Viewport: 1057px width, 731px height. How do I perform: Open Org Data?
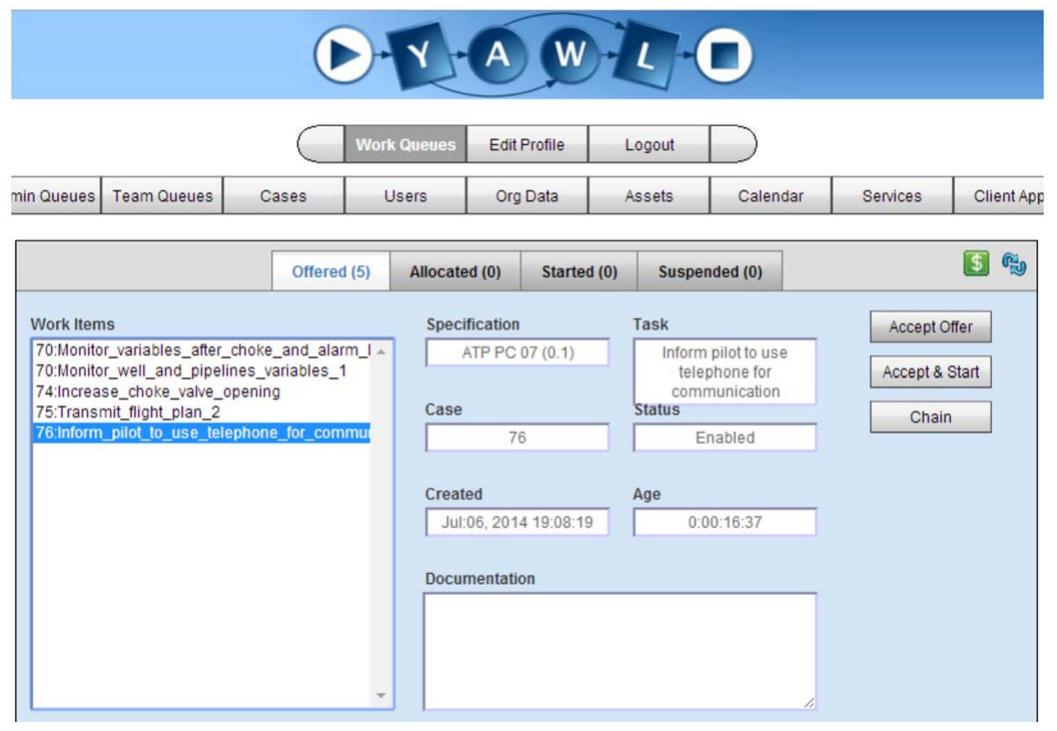(x=526, y=196)
